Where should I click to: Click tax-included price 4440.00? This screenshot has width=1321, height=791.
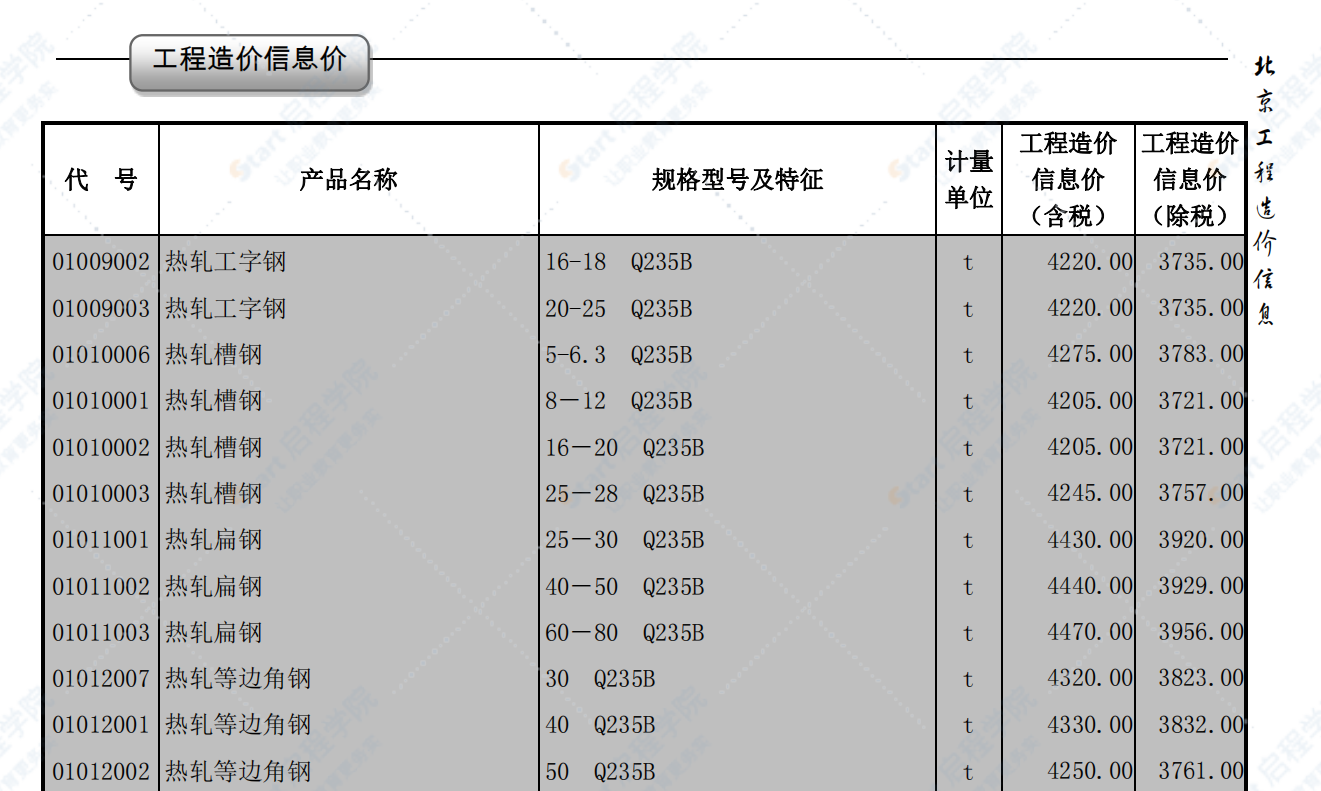pyautogui.click(x=1090, y=587)
